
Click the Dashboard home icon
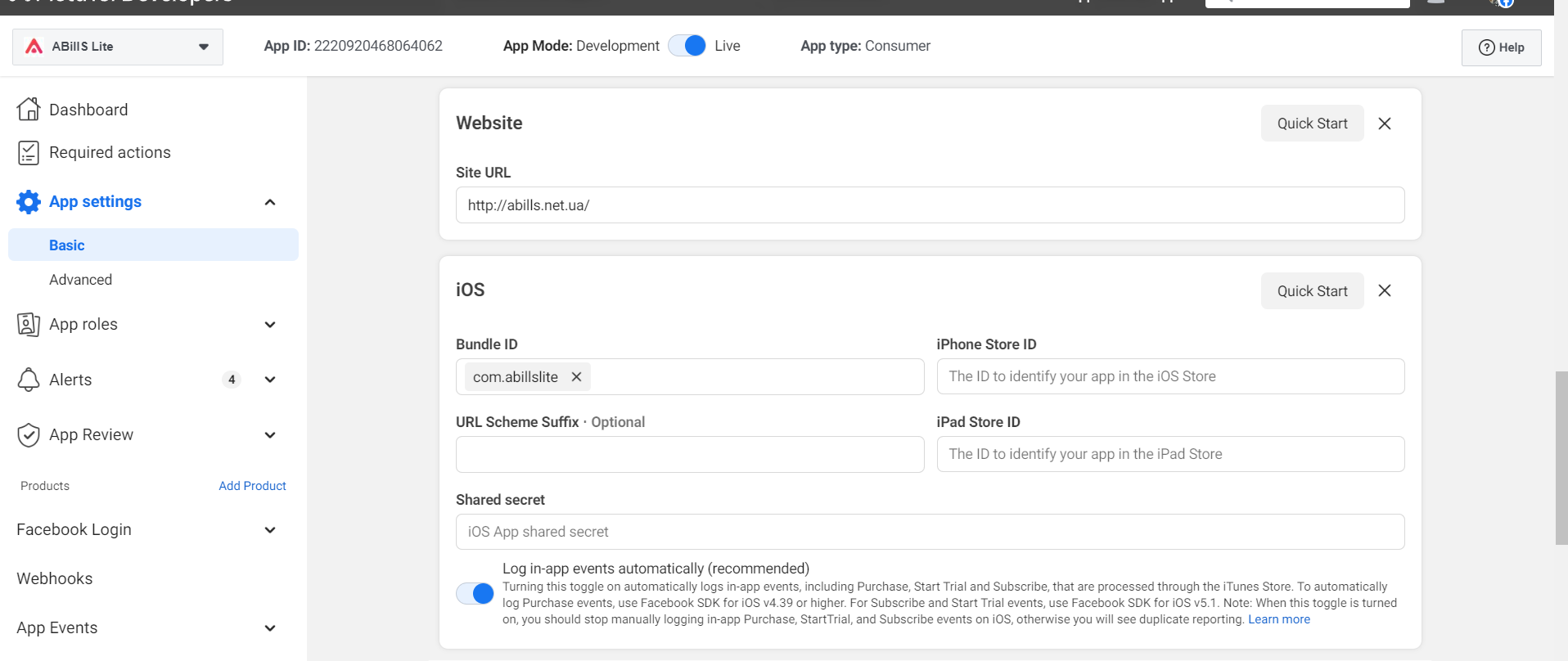29,109
